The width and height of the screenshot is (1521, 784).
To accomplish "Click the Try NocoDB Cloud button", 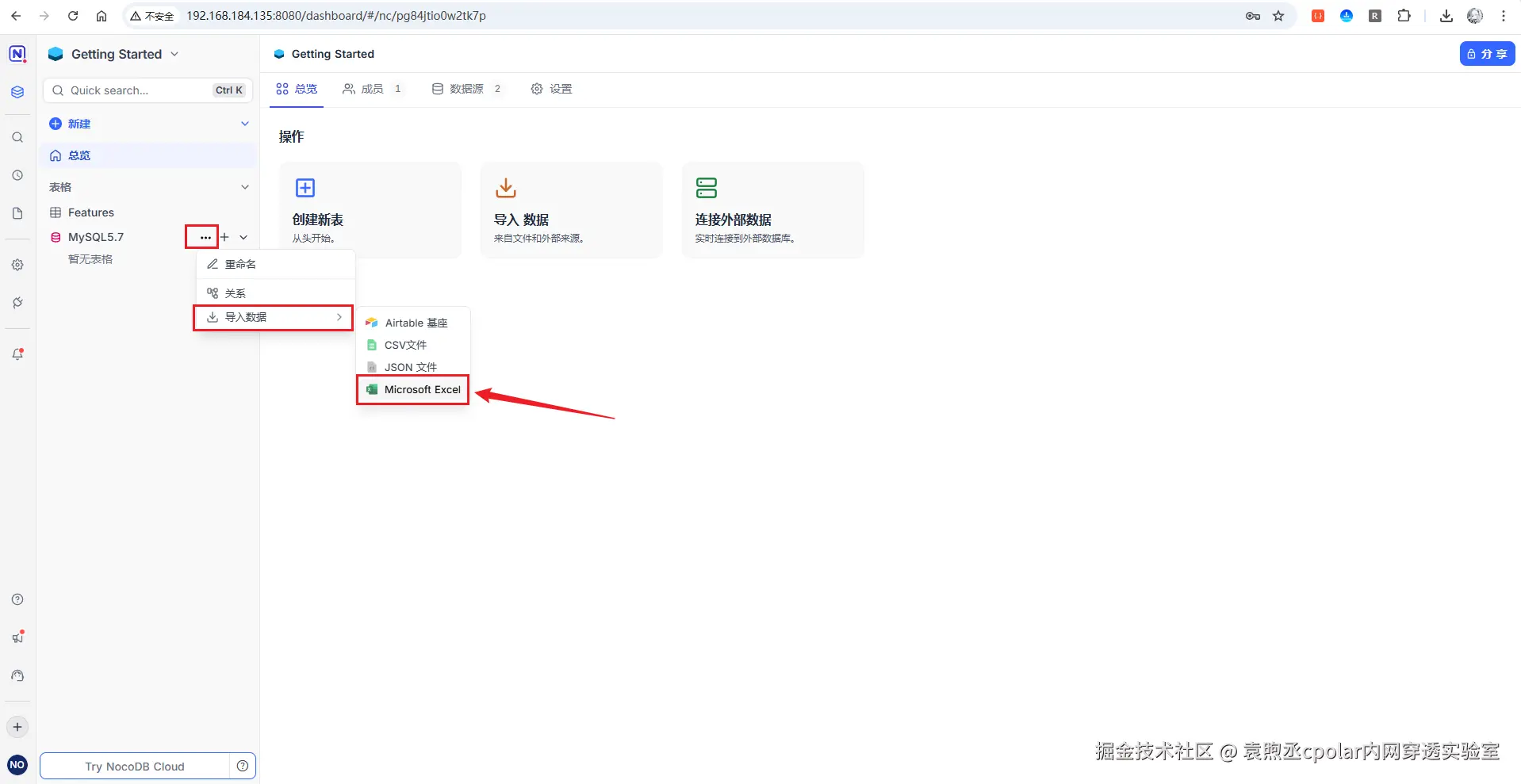I will pos(135,767).
